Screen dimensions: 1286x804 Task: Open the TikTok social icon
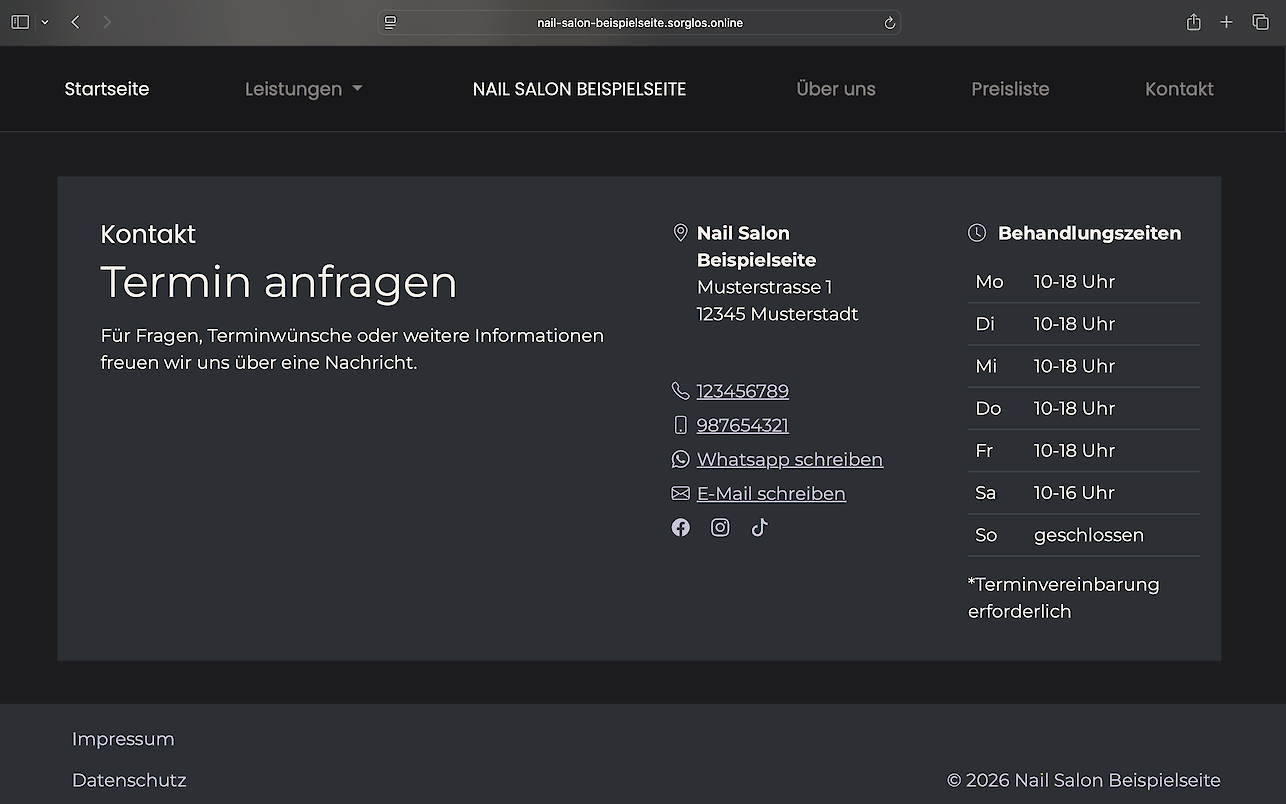[x=760, y=527]
